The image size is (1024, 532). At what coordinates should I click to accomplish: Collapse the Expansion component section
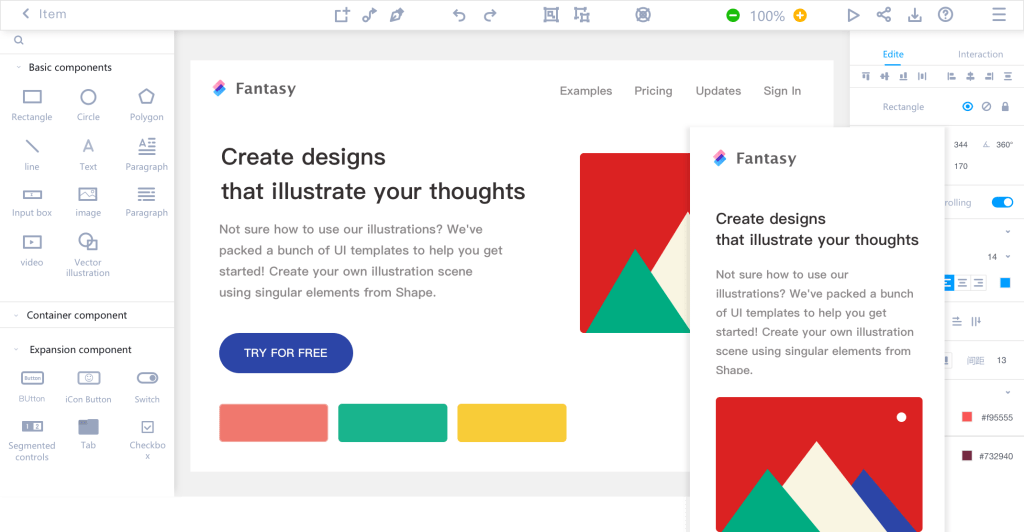tap(17, 350)
